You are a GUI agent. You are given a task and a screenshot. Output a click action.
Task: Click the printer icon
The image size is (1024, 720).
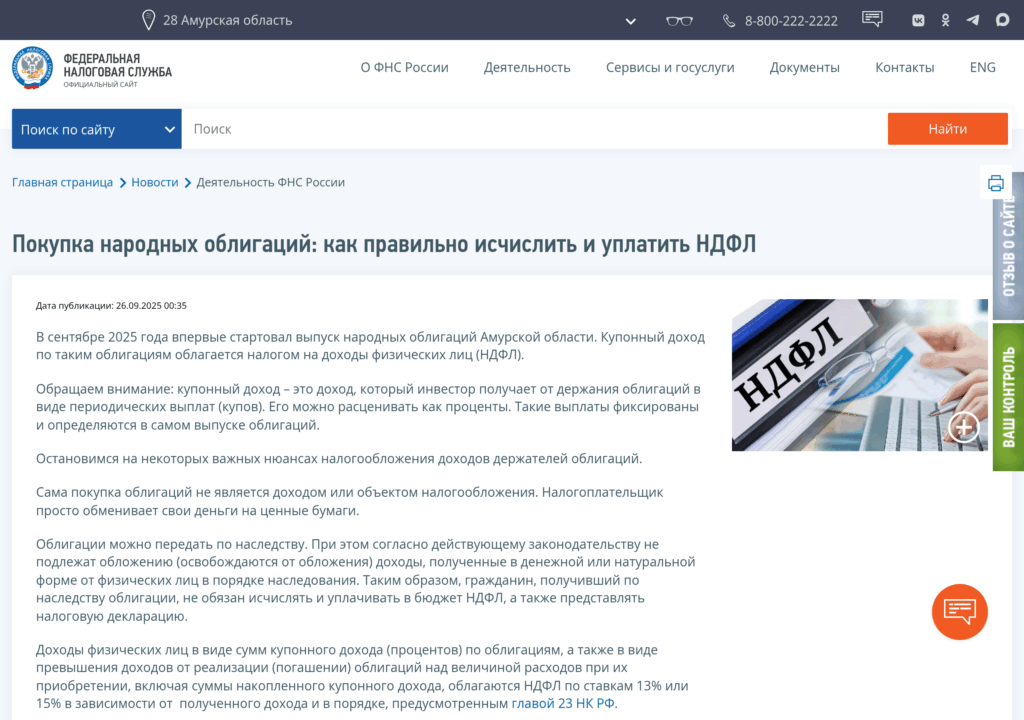click(x=995, y=183)
